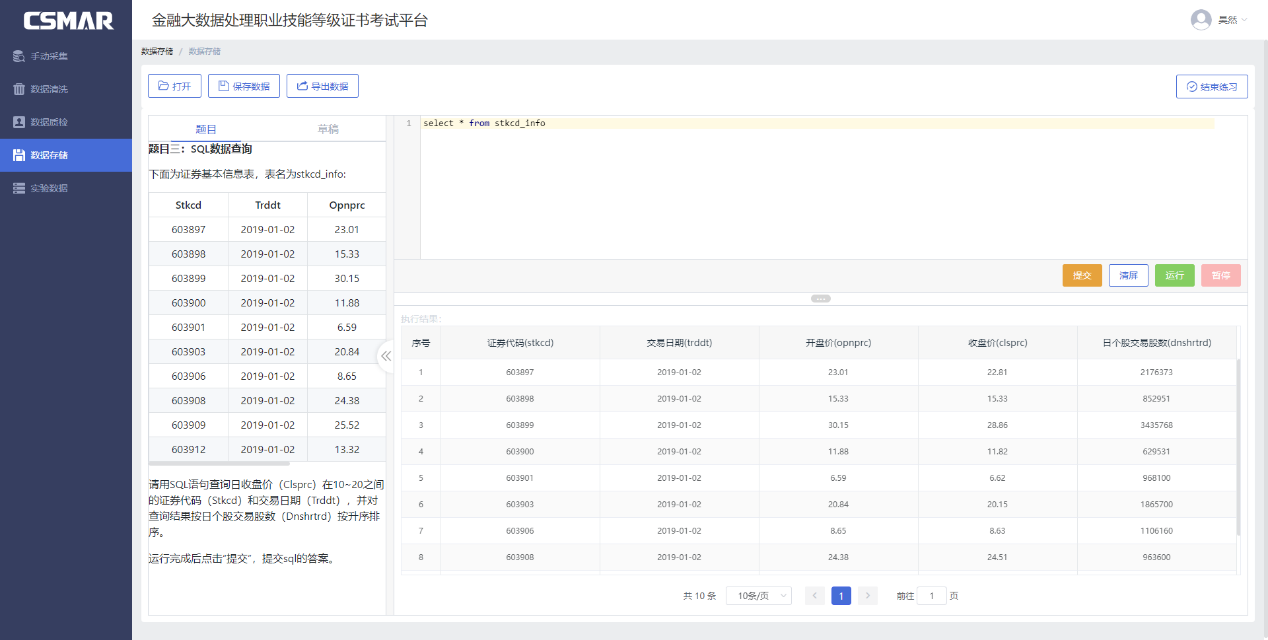The image size is (1268, 640).
Task: Select the 题目 tab
Action: click(x=206, y=129)
